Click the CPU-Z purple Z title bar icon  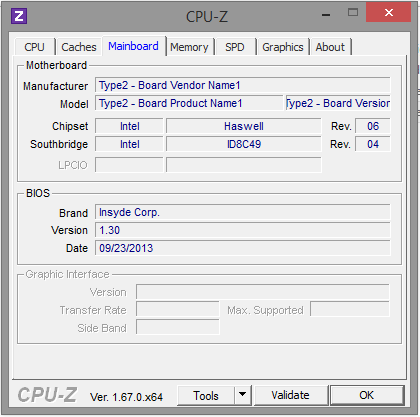[19, 16]
